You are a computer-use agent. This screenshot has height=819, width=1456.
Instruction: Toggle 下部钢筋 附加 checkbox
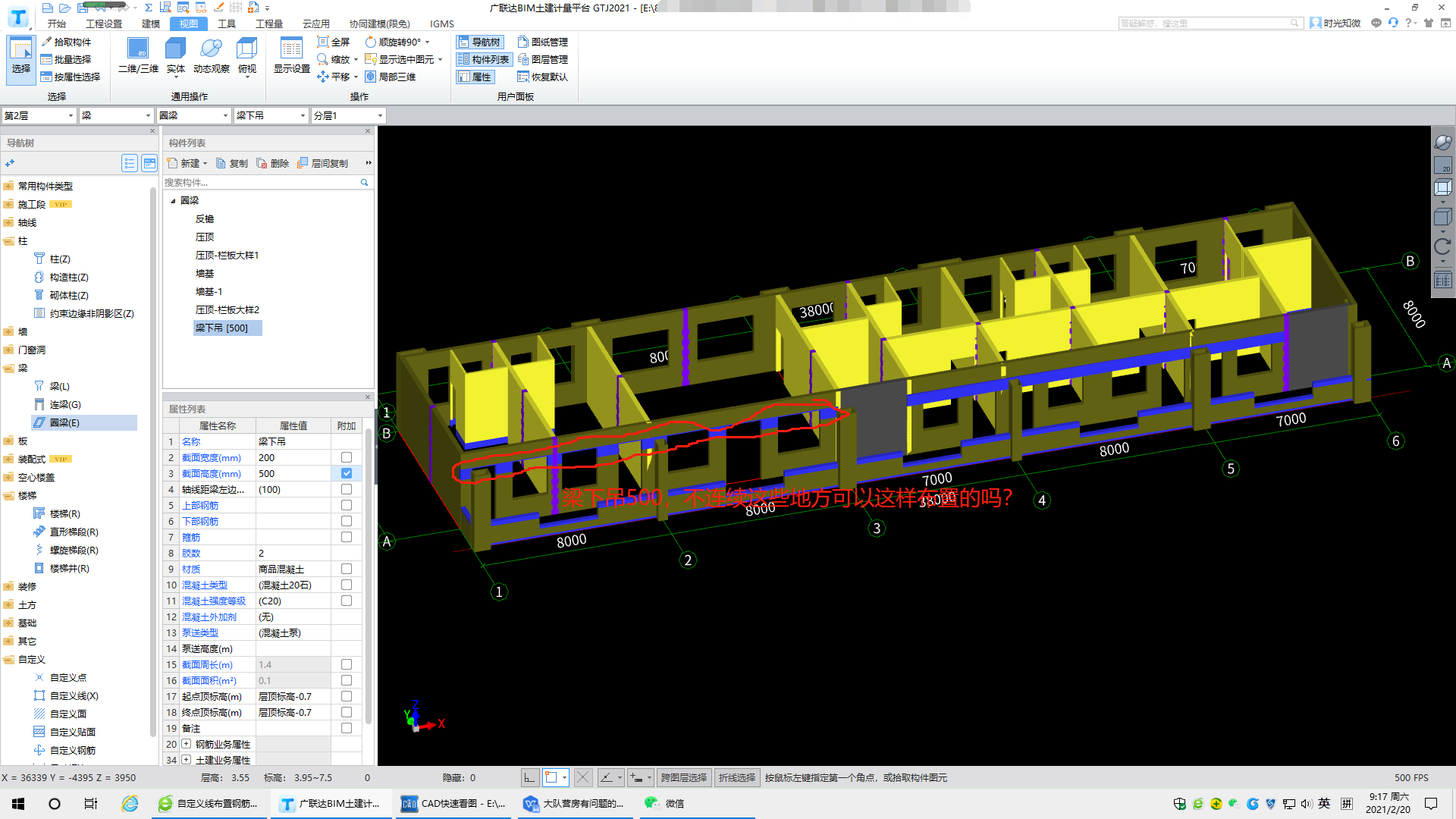point(347,521)
